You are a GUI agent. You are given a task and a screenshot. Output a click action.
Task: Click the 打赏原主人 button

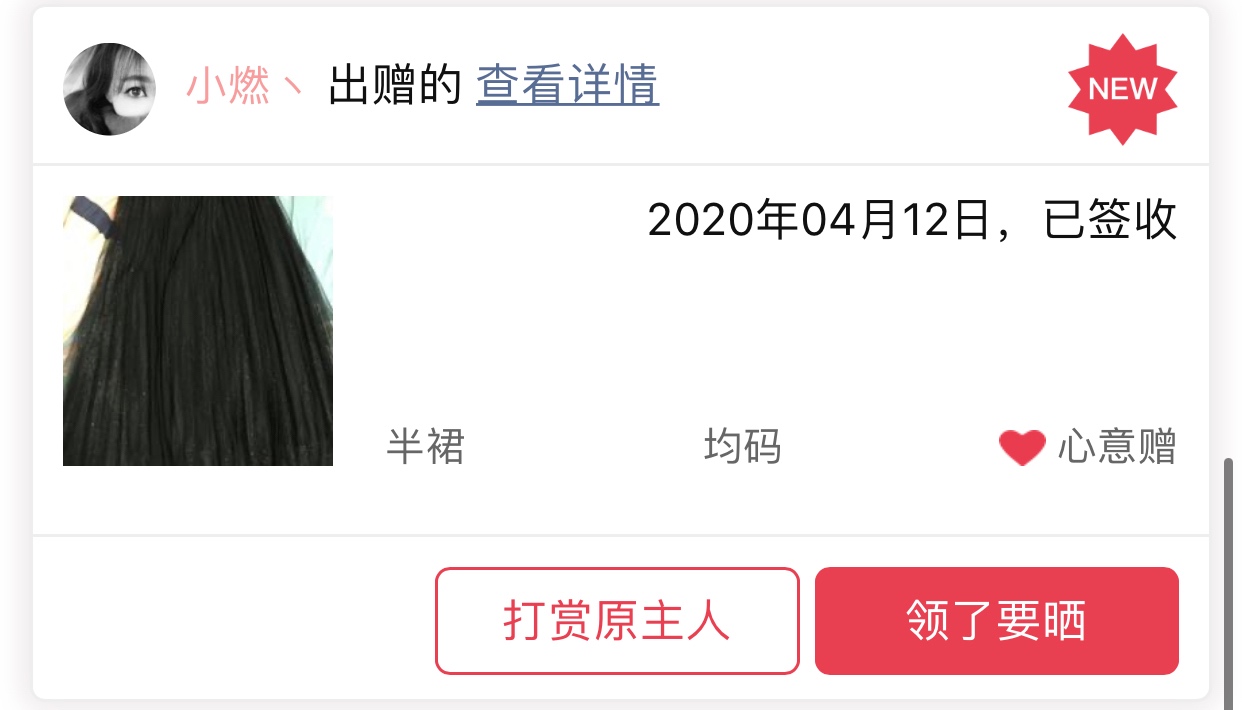pyautogui.click(x=617, y=621)
